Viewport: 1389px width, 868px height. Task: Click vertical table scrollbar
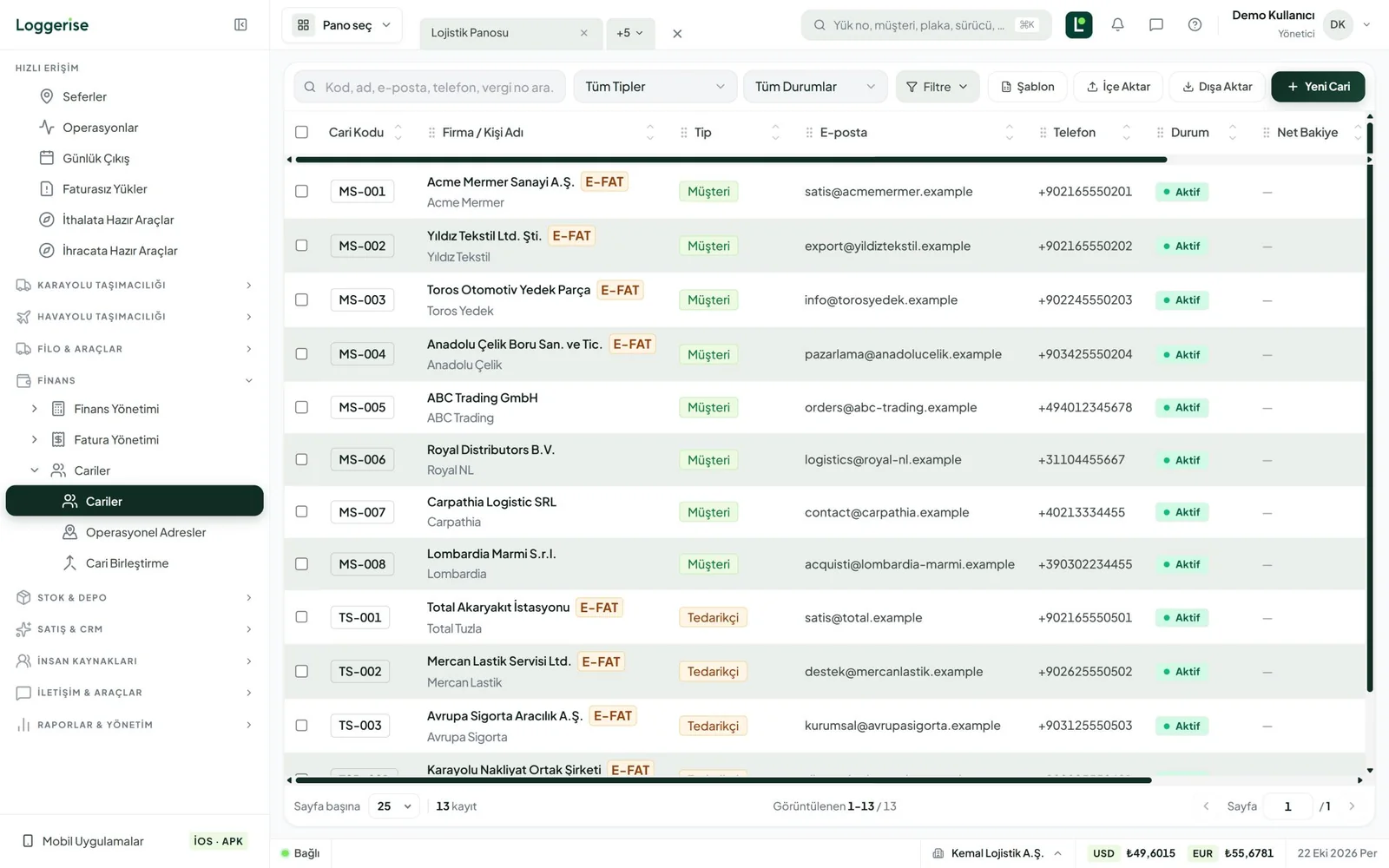[x=1370, y=408]
